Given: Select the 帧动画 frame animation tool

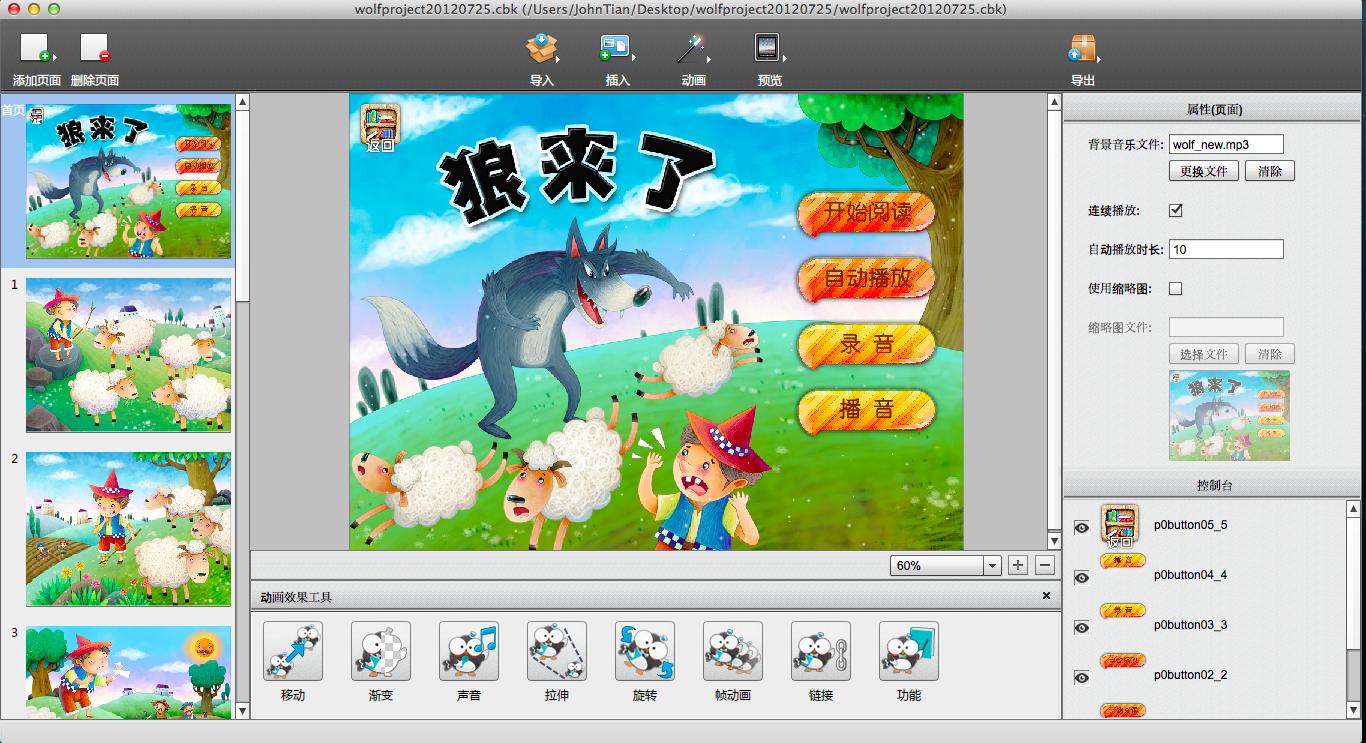Looking at the screenshot, I should (733, 651).
